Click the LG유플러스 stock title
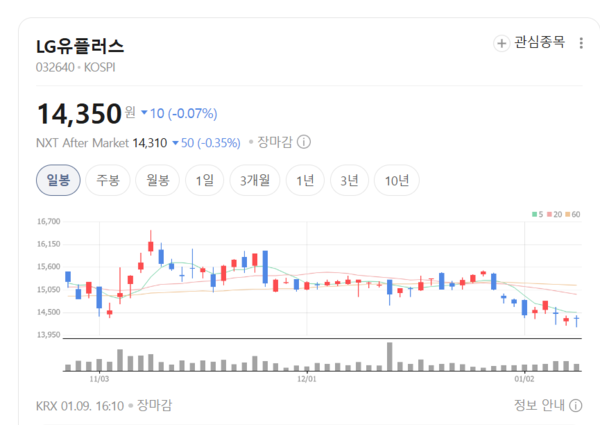Screen dimensions: 600x425 tap(80, 47)
